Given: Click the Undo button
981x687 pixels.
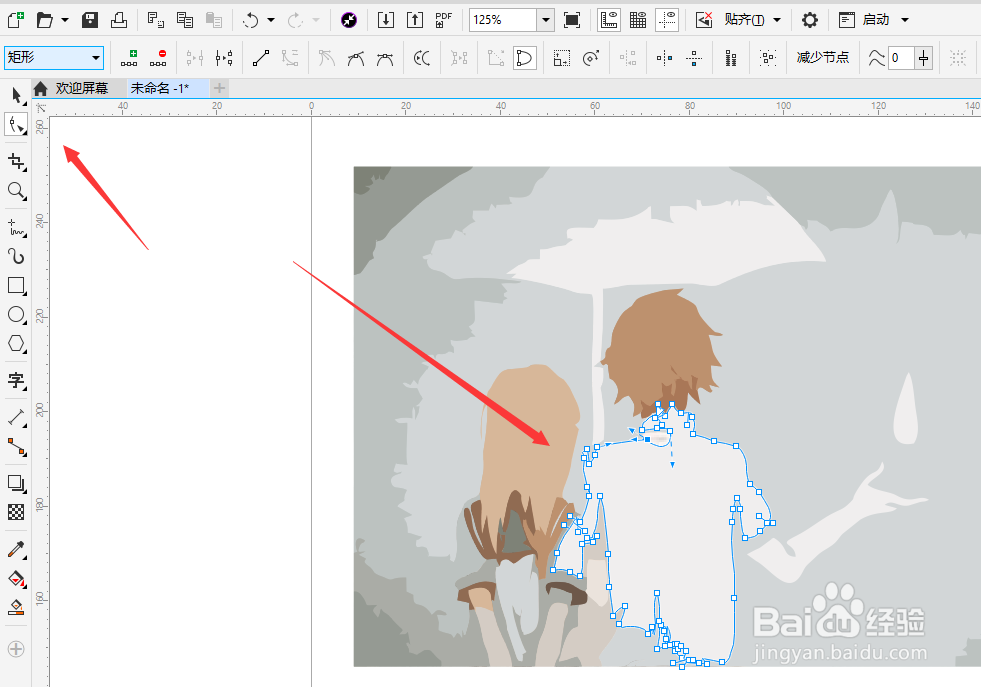Looking at the screenshot, I should 251,20.
